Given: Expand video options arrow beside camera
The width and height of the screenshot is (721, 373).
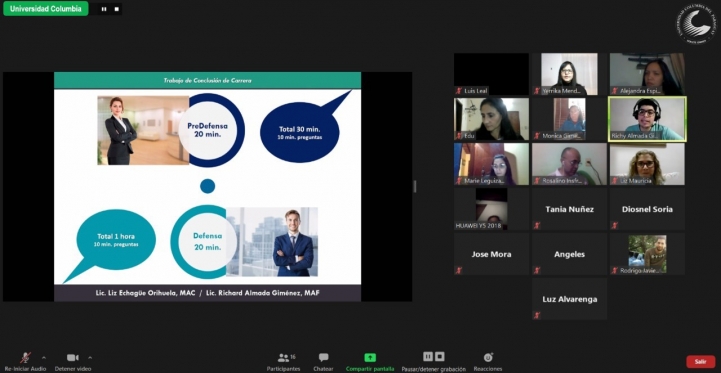Looking at the screenshot, I should (90, 357).
